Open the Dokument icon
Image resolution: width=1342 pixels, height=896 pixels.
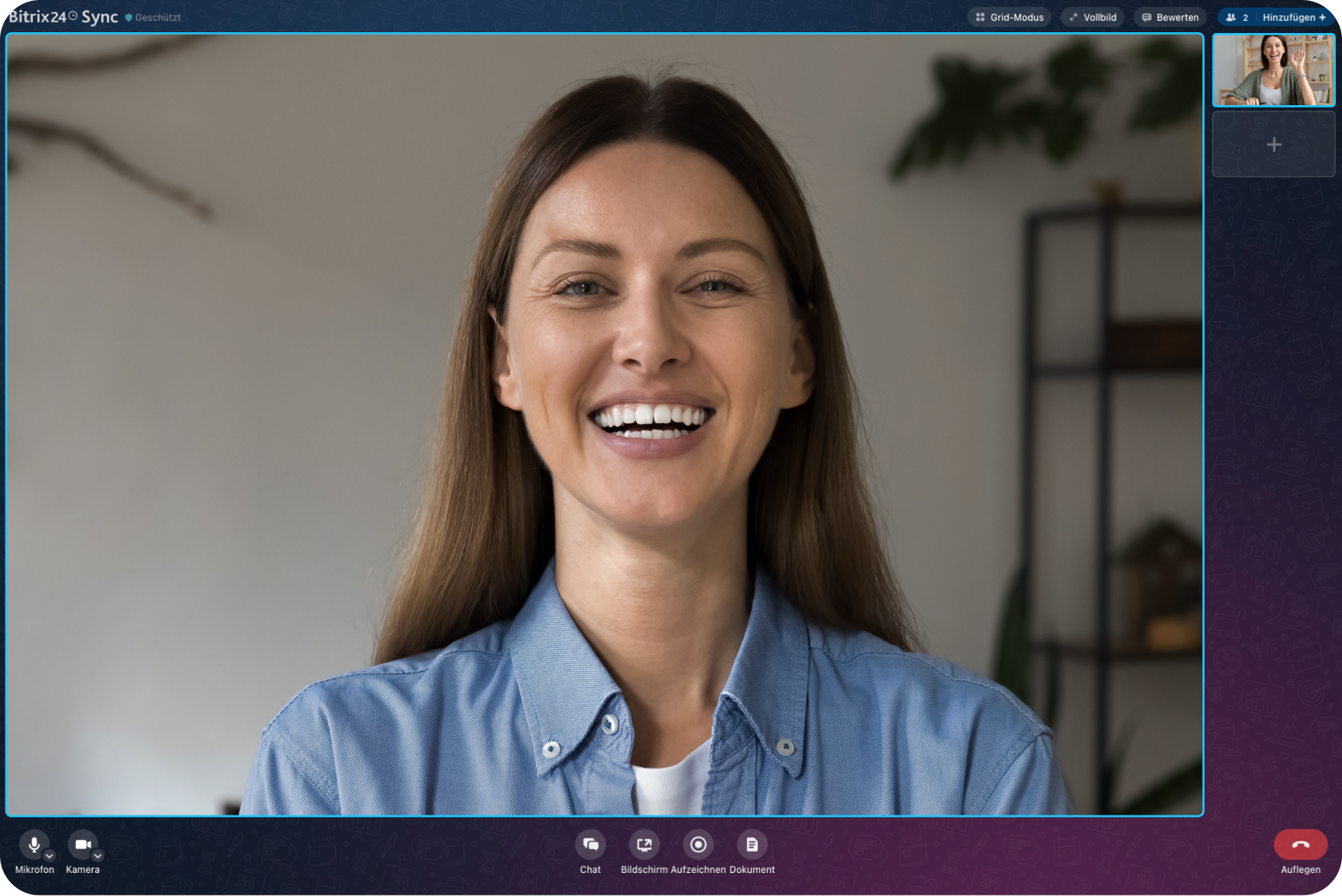[x=752, y=845]
